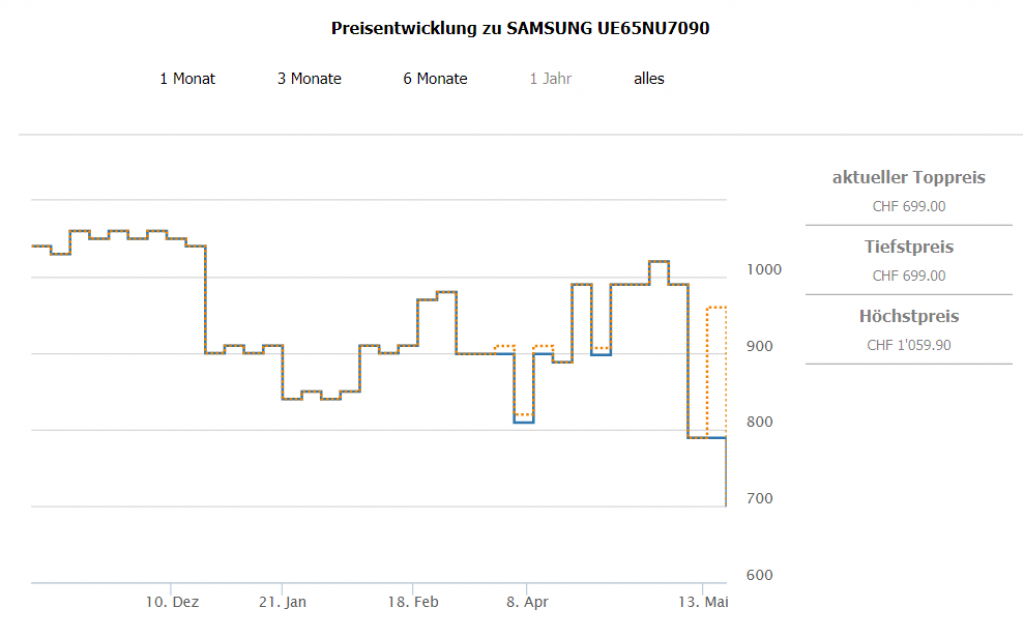The image size is (1024, 637).
Task: Display the alles full price history
Action: pos(649,78)
